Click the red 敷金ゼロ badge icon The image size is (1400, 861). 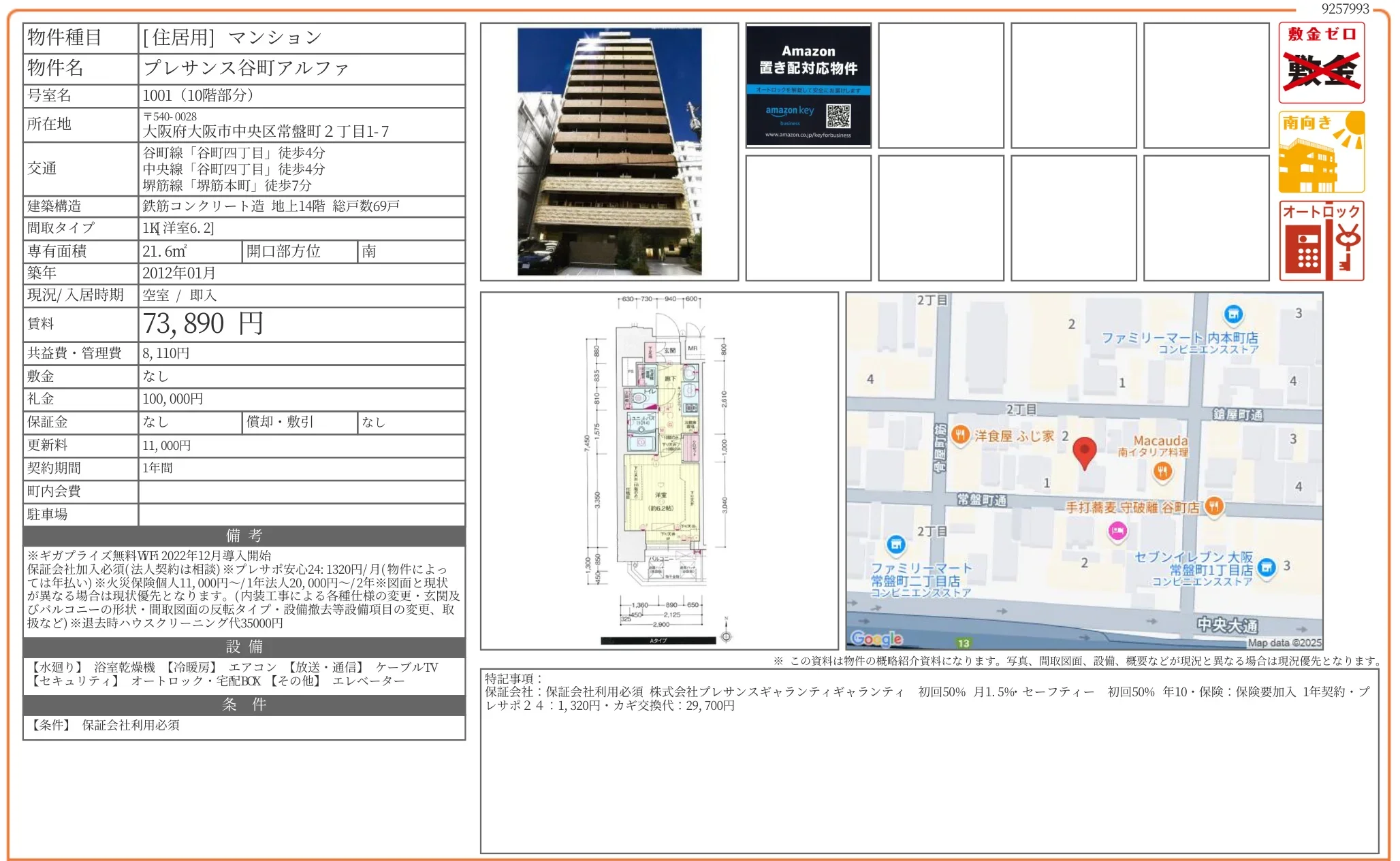(x=1321, y=61)
